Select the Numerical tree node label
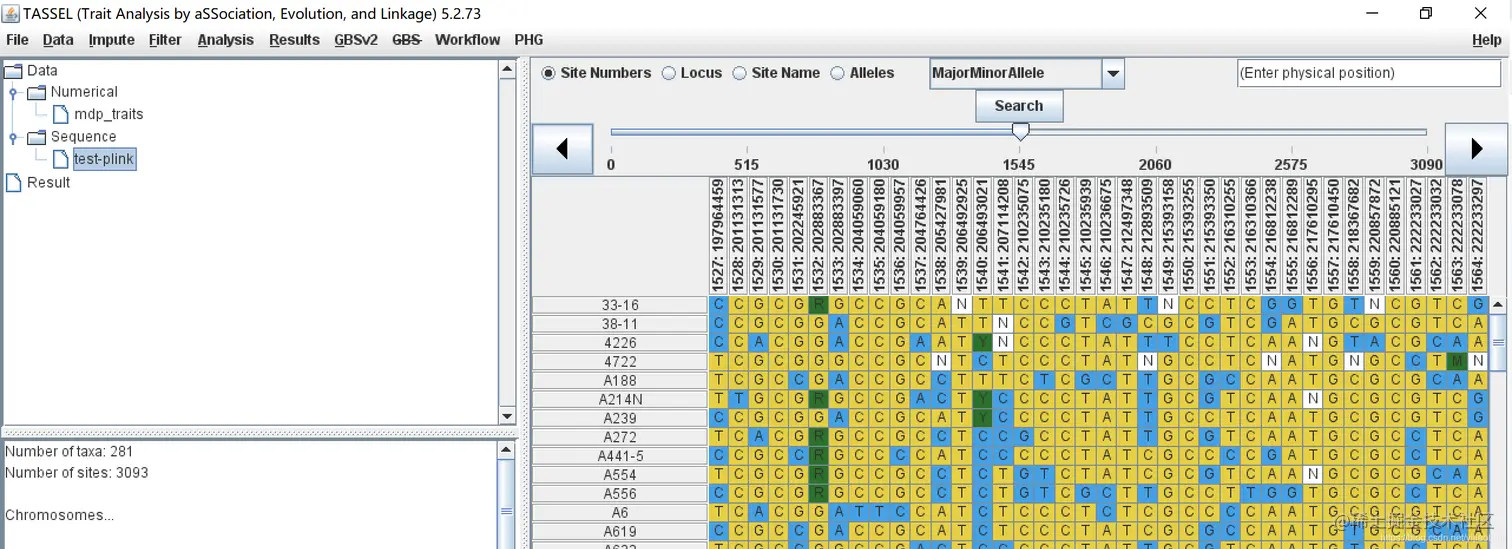 (84, 92)
